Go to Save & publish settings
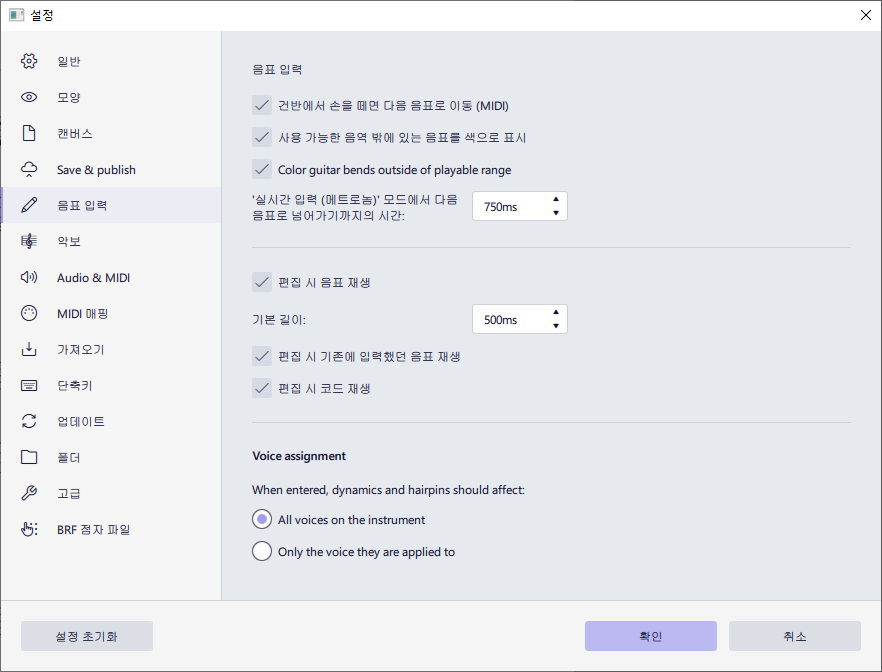Screen dimensions: 882x672 point(111,169)
